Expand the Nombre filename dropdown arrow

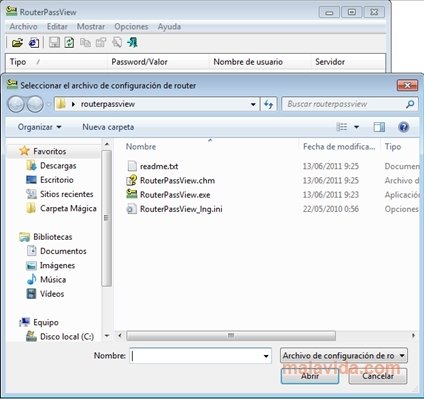click(x=266, y=356)
